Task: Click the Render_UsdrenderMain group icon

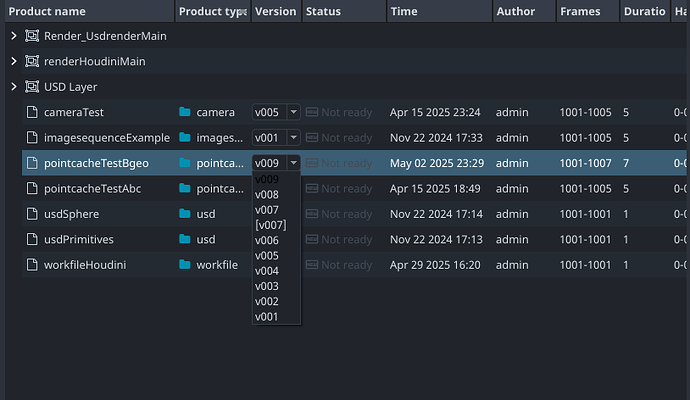Action: click(32, 36)
